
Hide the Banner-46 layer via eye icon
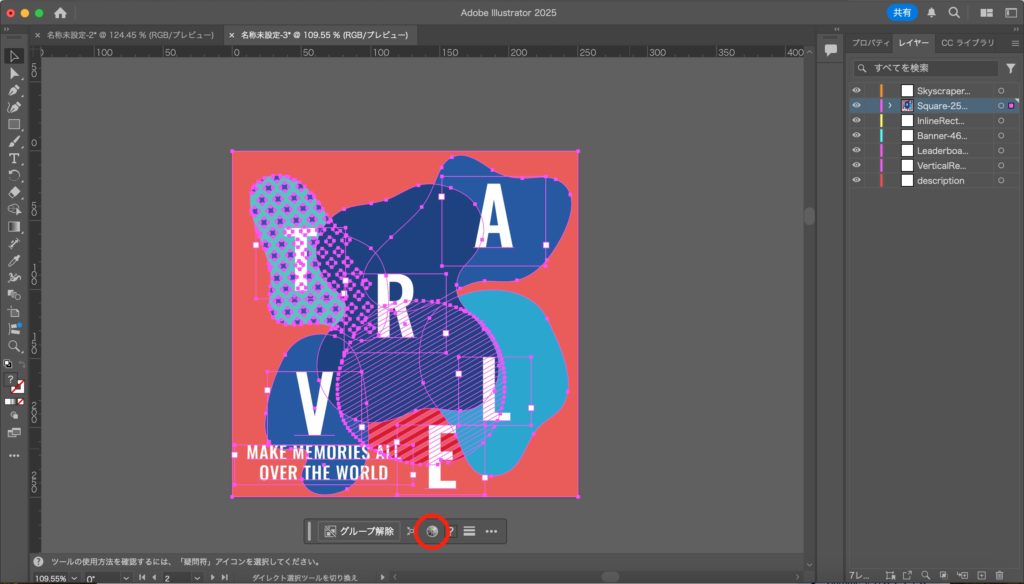point(856,136)
